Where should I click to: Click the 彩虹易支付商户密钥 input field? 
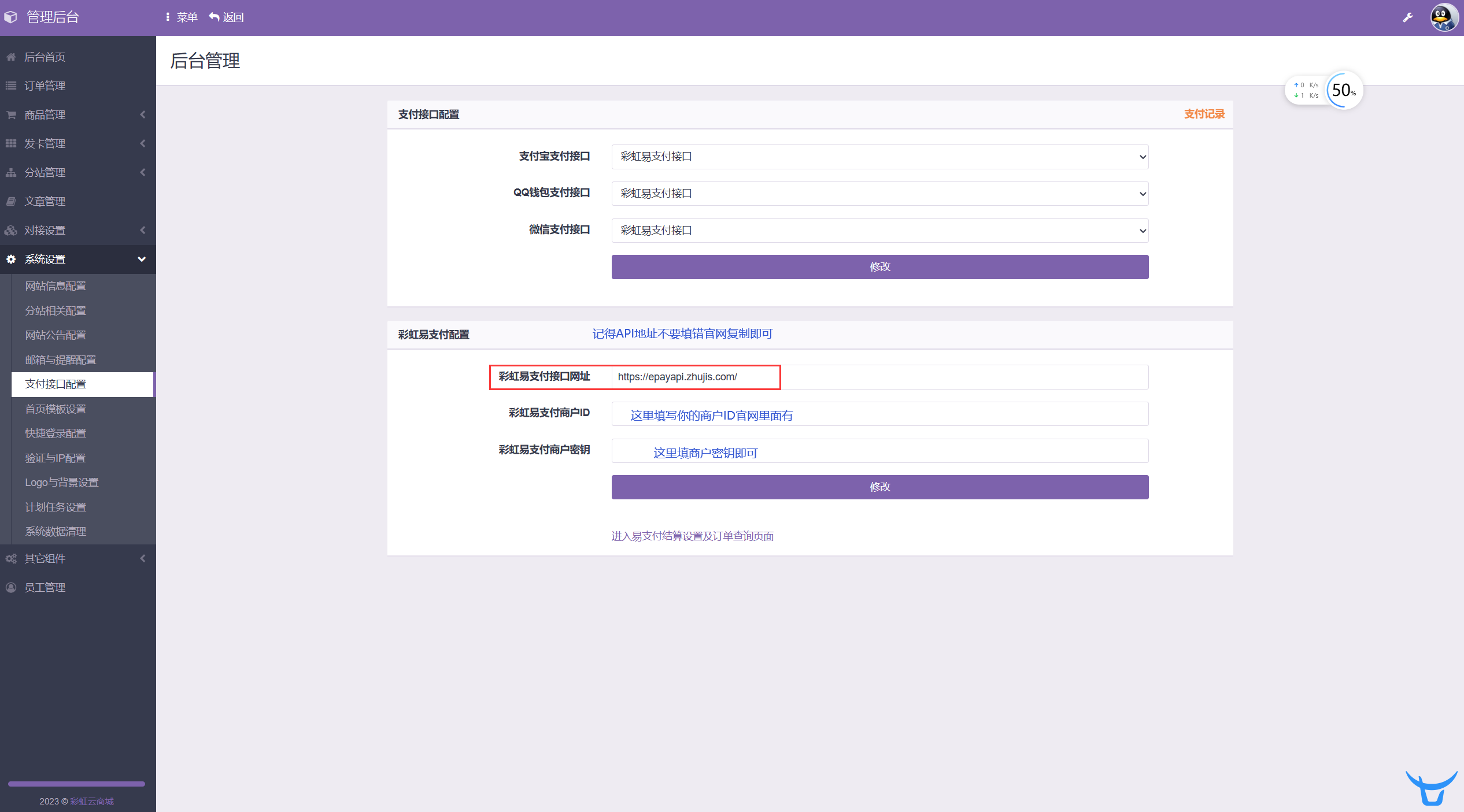(879, 451)
